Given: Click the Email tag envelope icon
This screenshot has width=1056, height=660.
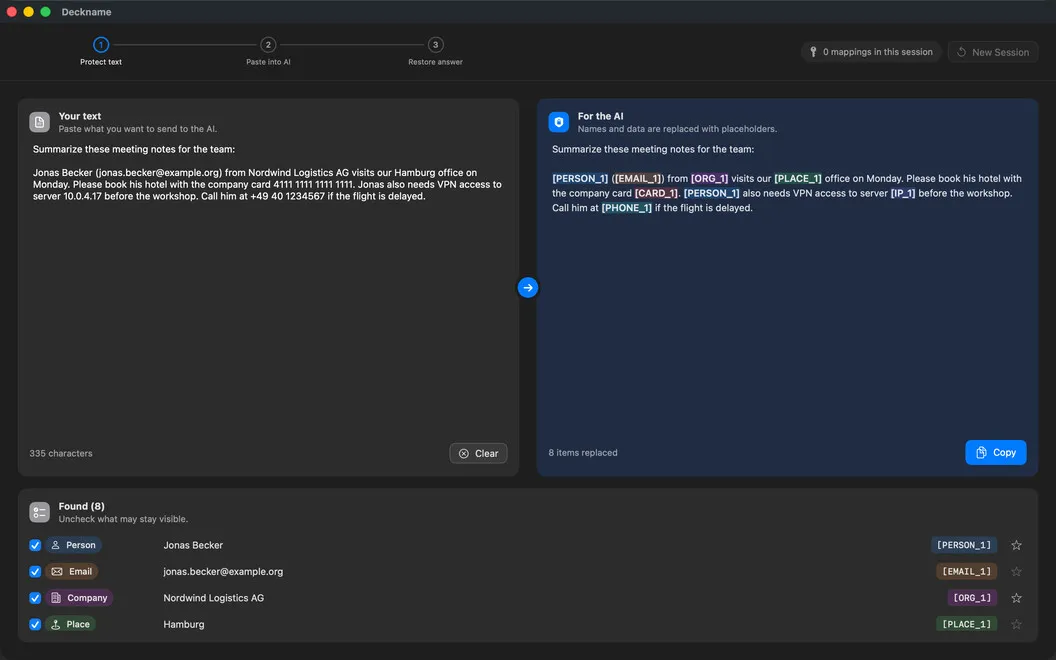Looking at the screenshot, I should [x=57, y=571].
